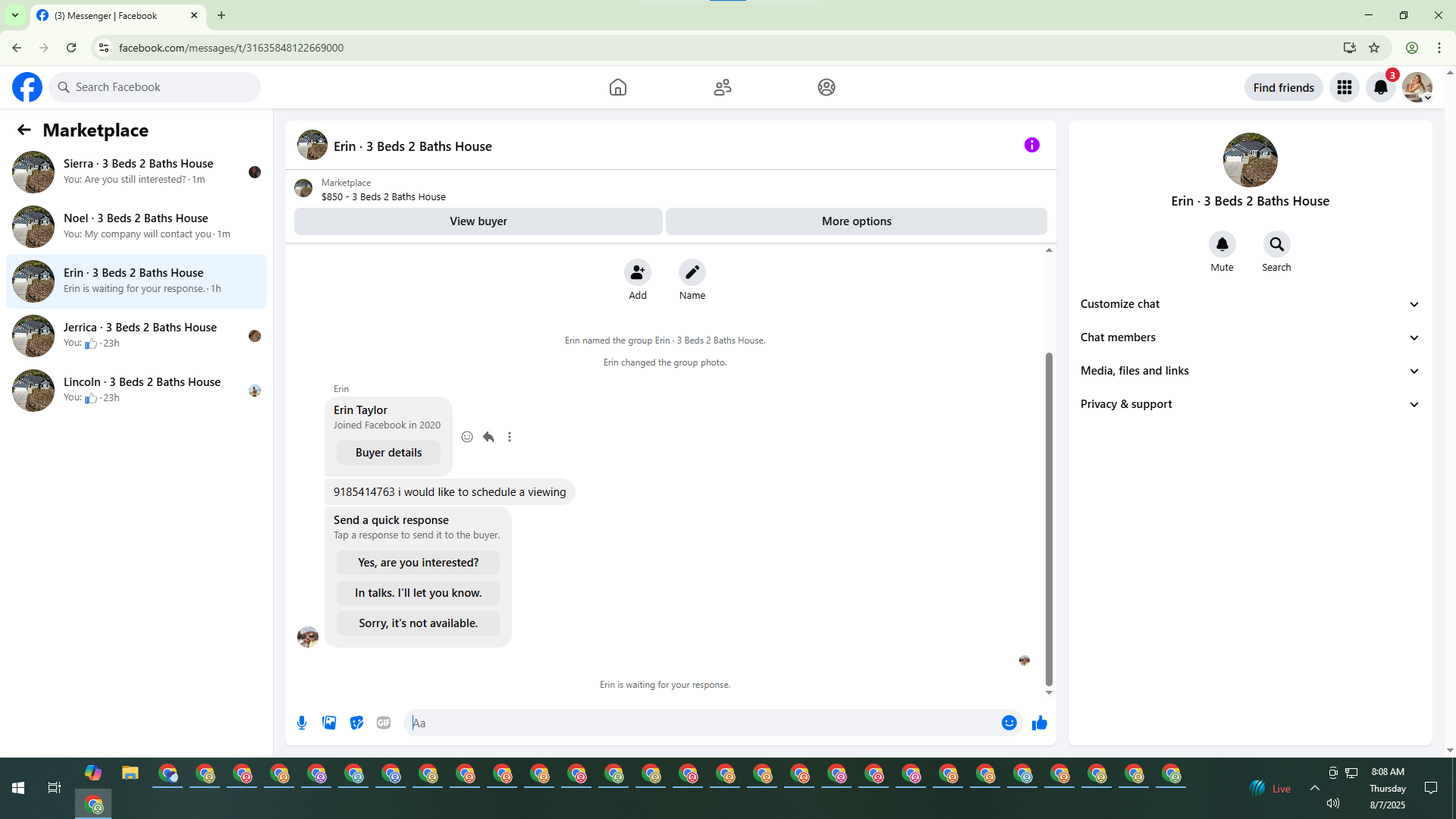The height and width of the screenshot is (819, 1456).
Task: Mute the Erin conversation
Action: [x=1222, y=244]
